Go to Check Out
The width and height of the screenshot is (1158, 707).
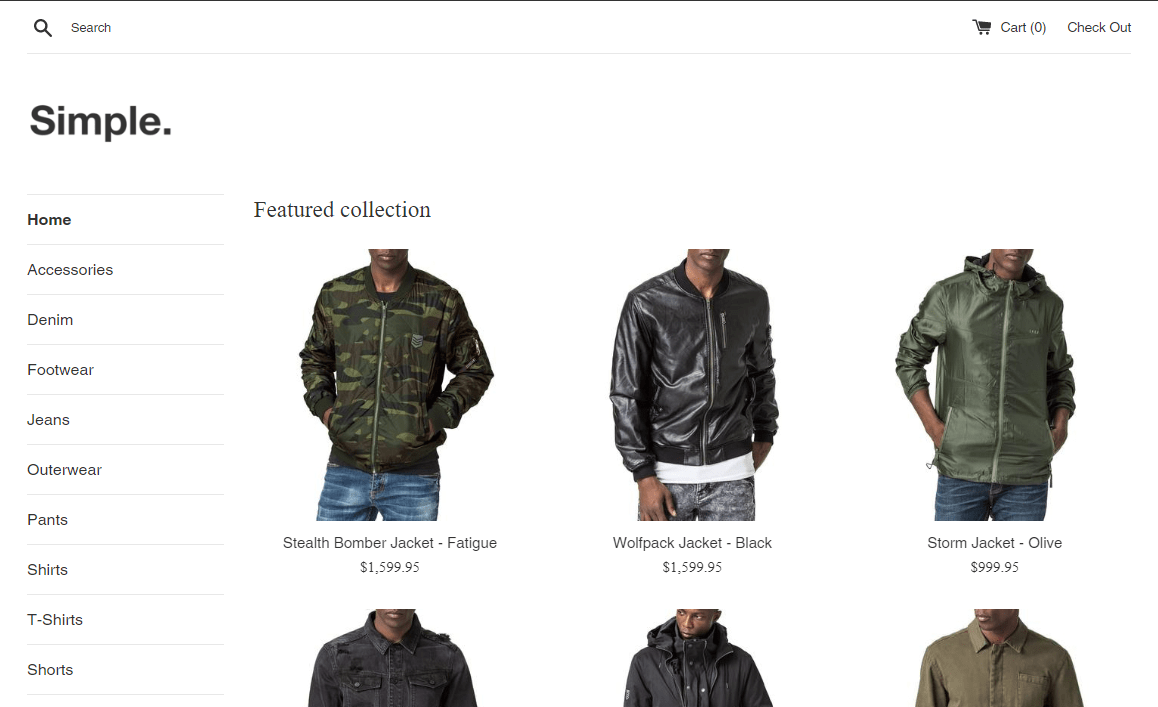[1099, 27]
